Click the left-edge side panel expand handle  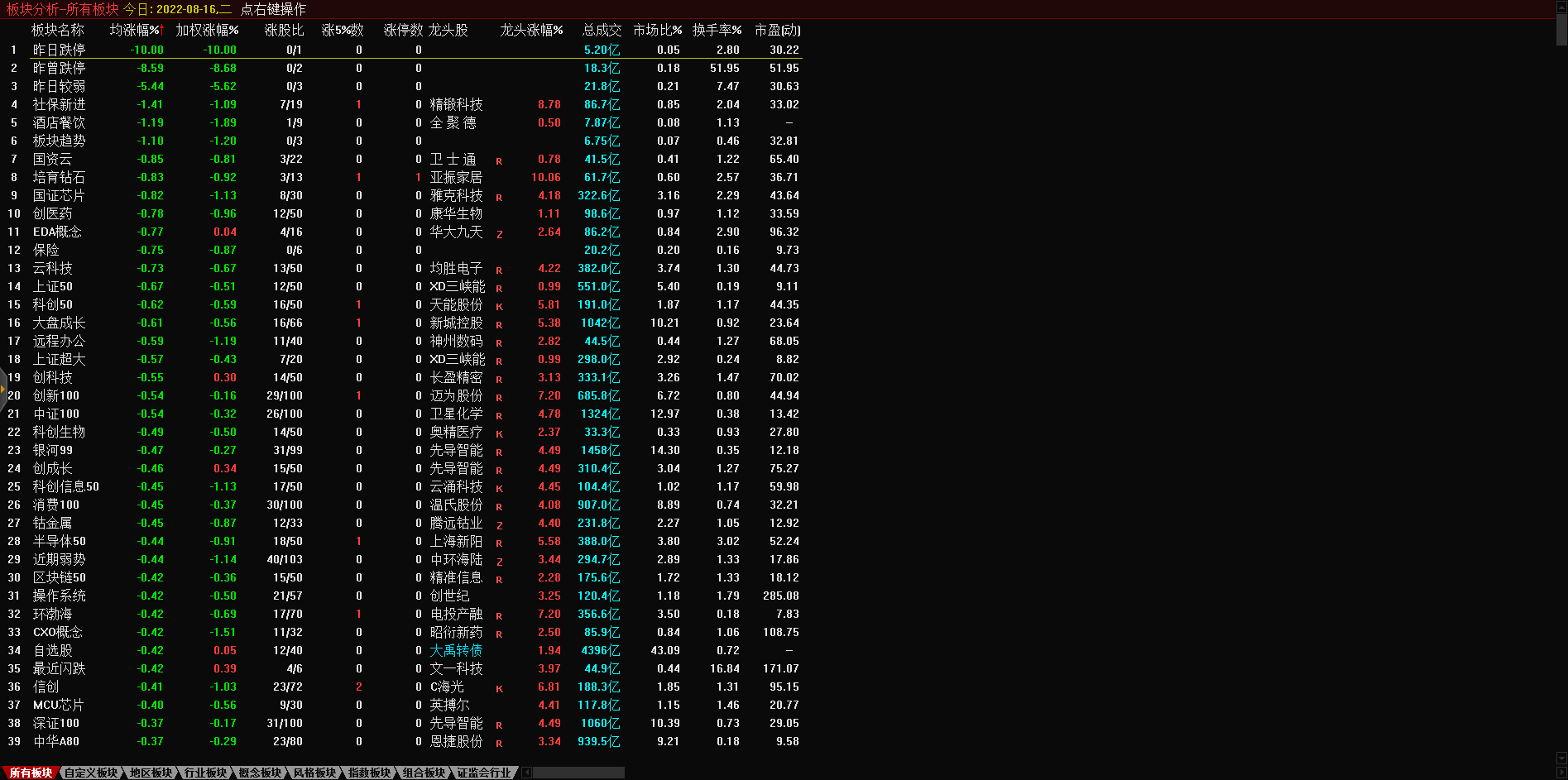coord(3,388)
